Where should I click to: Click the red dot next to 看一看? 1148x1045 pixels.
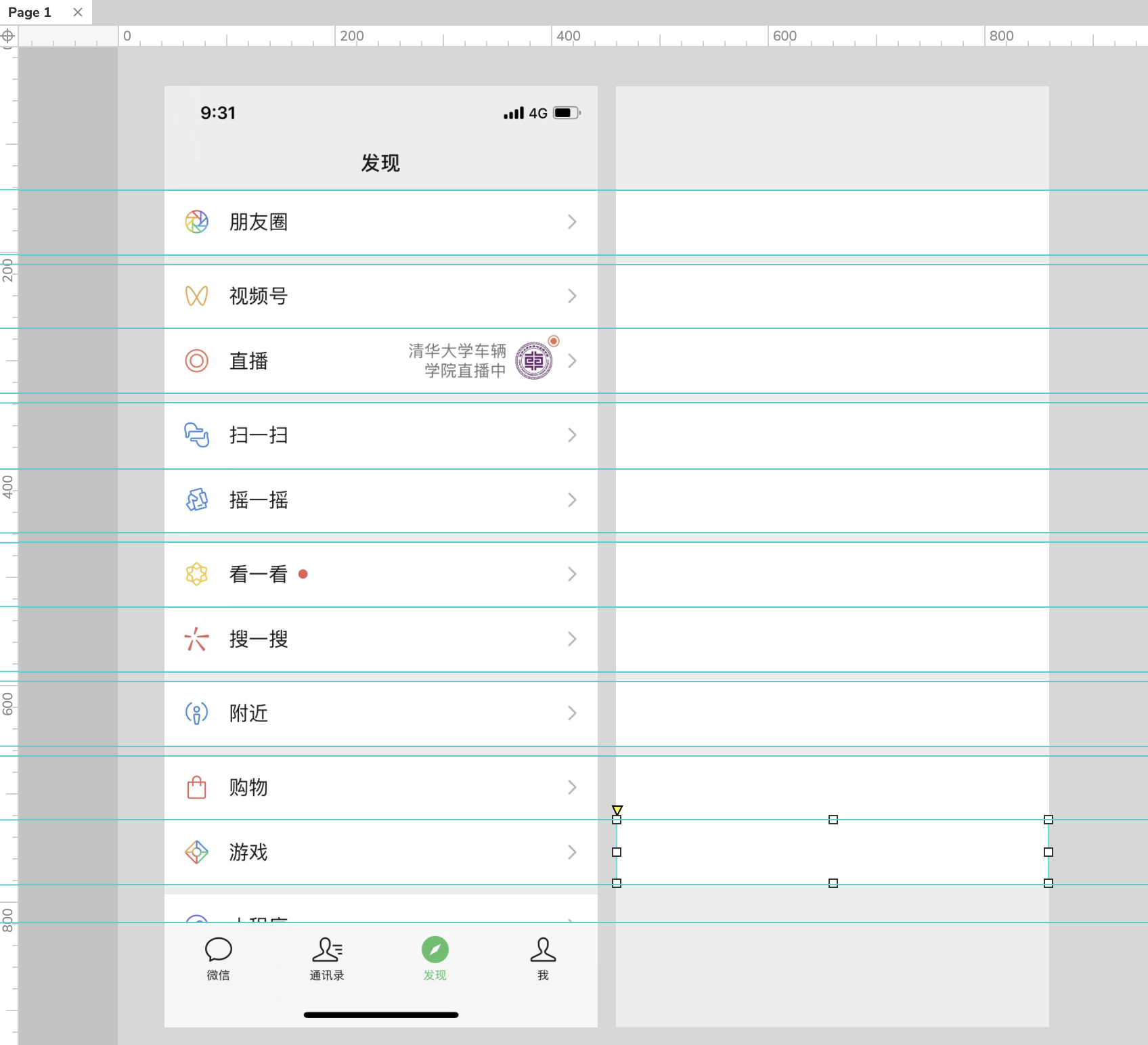point(303,574)
